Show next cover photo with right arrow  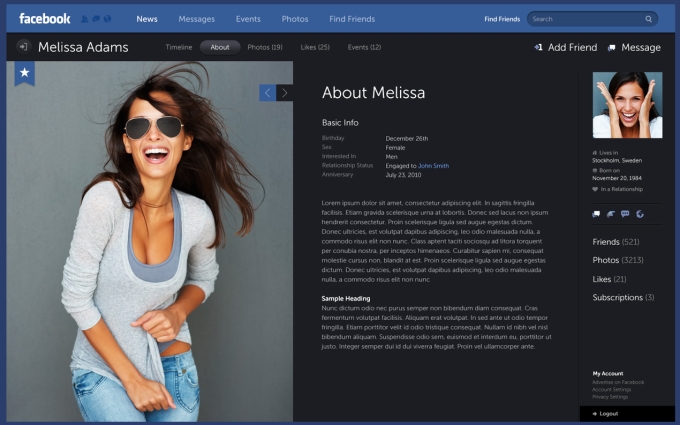click(284, 93)
